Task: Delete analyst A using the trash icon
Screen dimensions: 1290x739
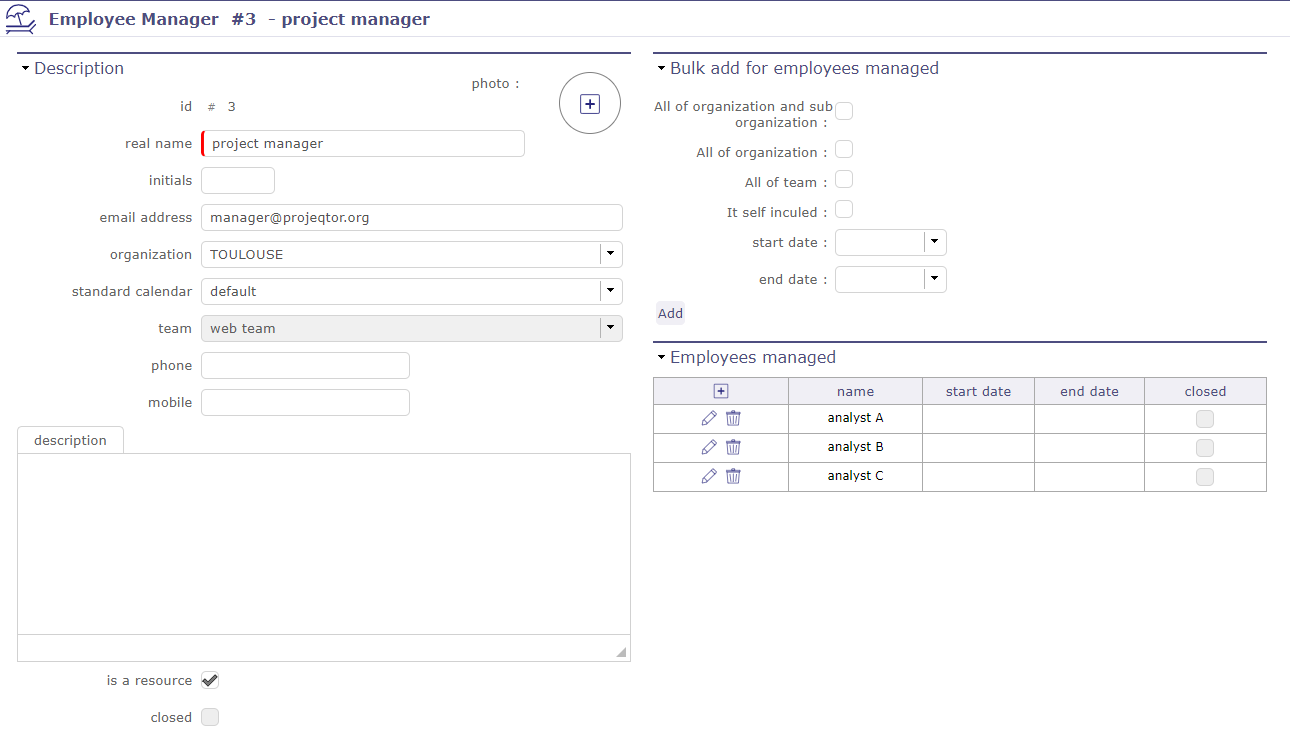Action: pos(733,418)
